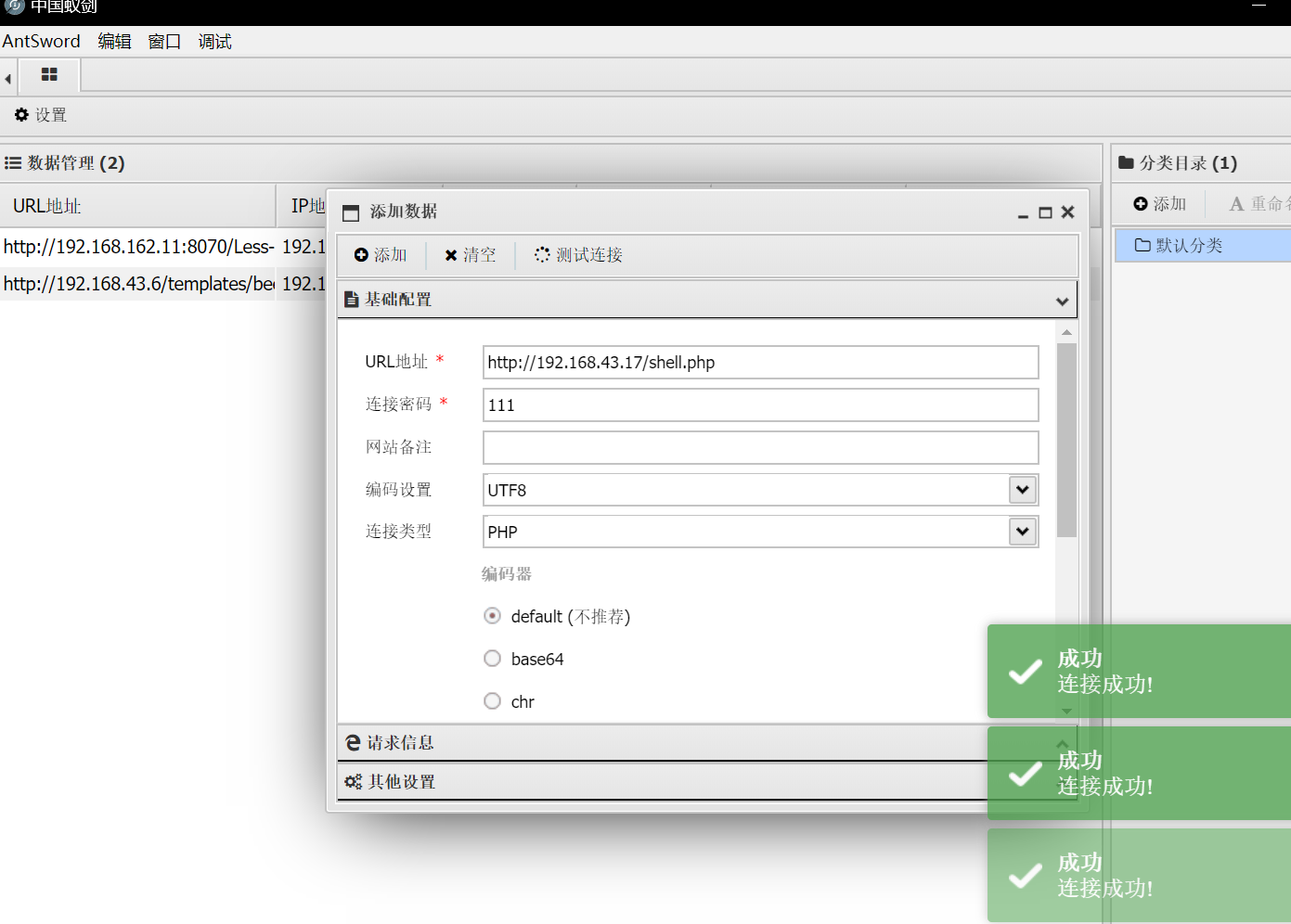1291x924 pixels.
Task: Click the 分类目录 folder icon
Action: [1126, 163]
